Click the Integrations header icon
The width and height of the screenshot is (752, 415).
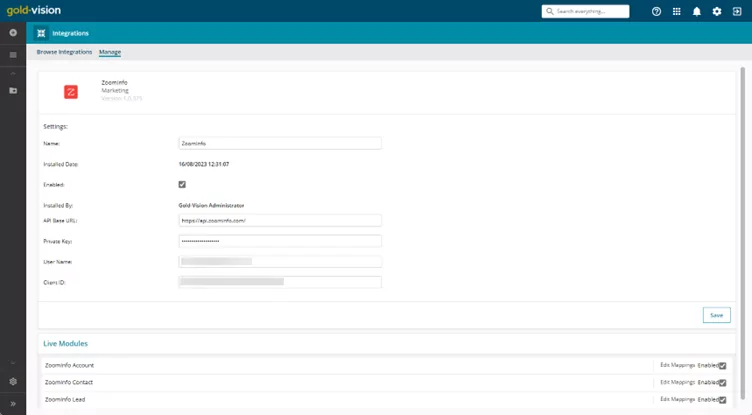pos(41,33)
